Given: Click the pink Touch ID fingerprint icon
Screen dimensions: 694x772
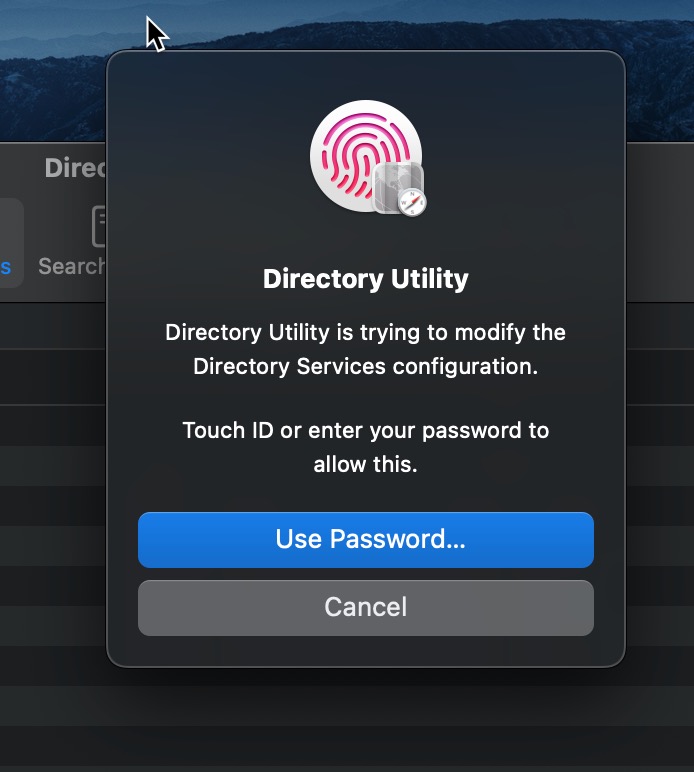Looking at the screenshot, I should pyautogui.click(x=365, y=155).
